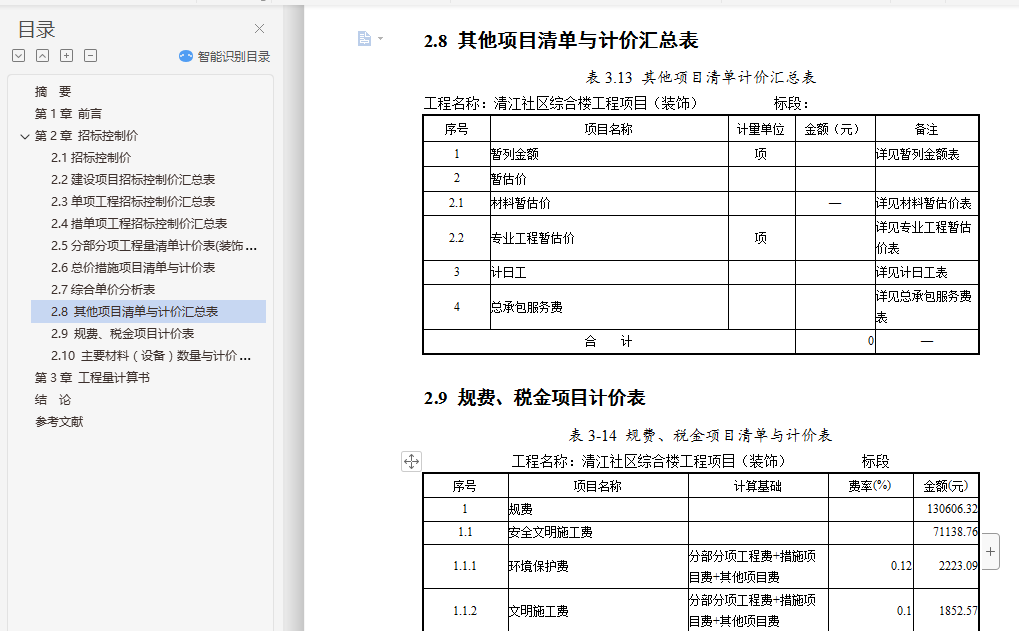The width and height of the screenshot is (1019, 631).
Task: Go to 结 论 in outline
Action: click(53, 400)
